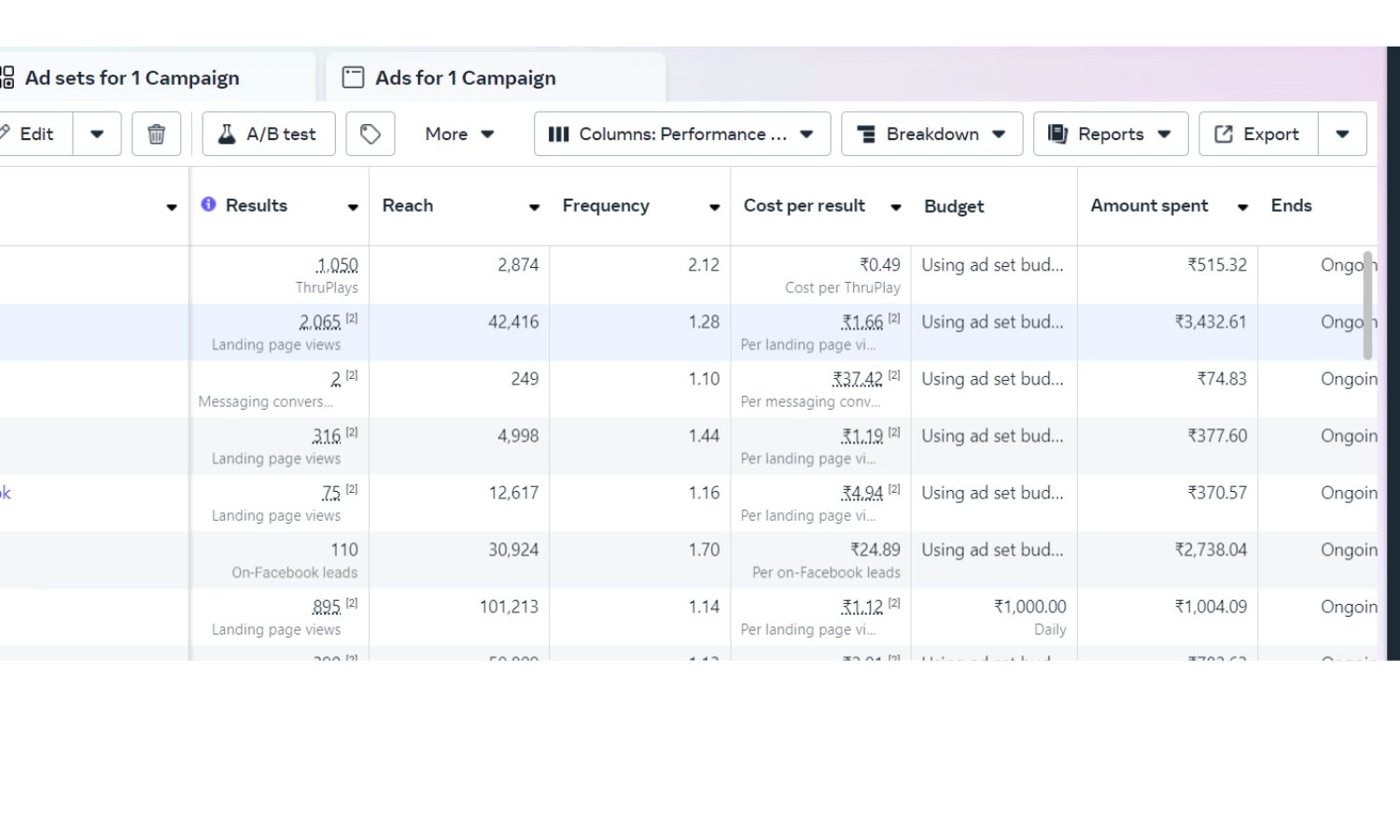
Task: Select the 110 On-Facebook leads cell
Action: point(280,560)
